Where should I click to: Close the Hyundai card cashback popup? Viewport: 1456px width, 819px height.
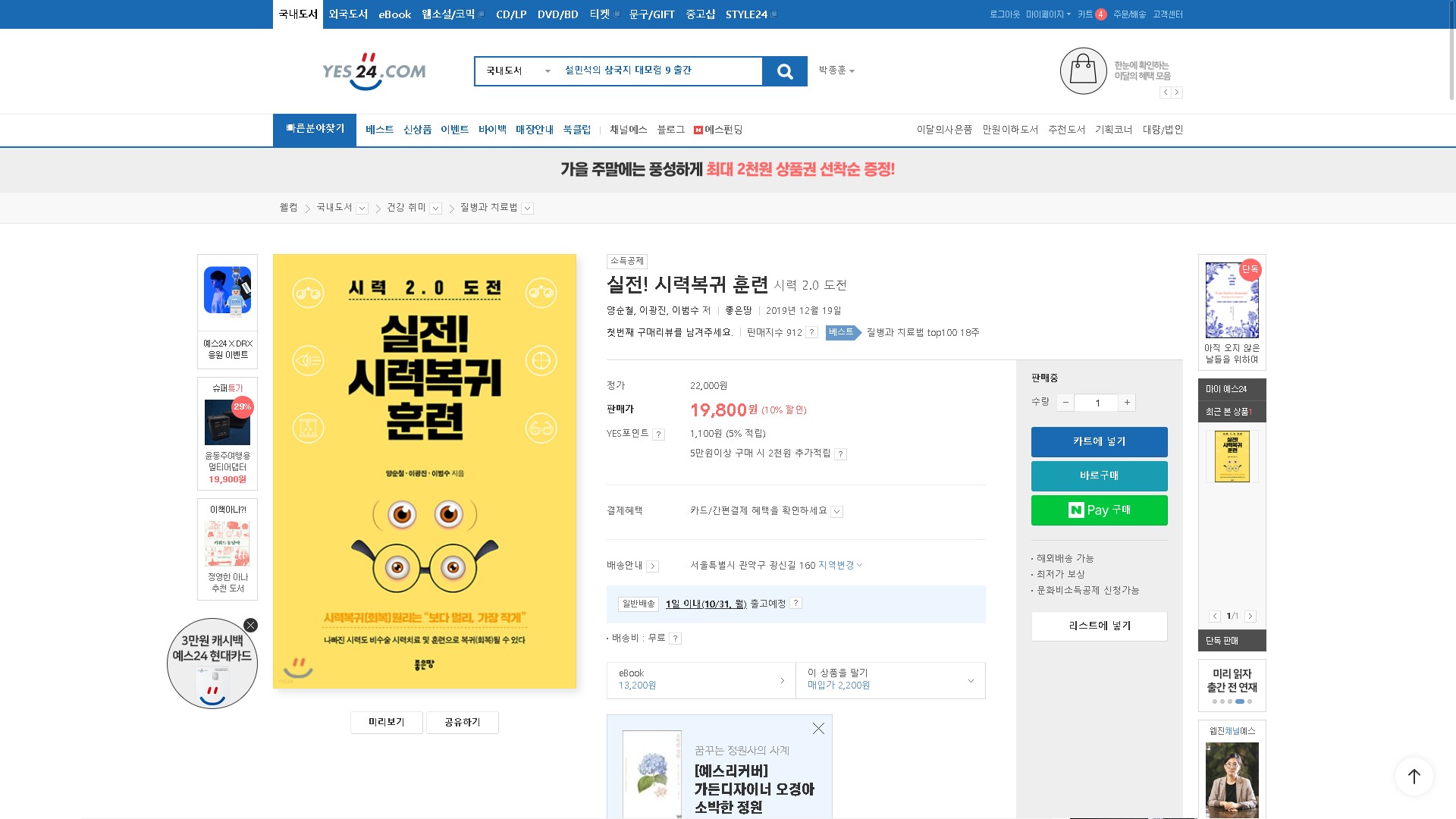250,626
